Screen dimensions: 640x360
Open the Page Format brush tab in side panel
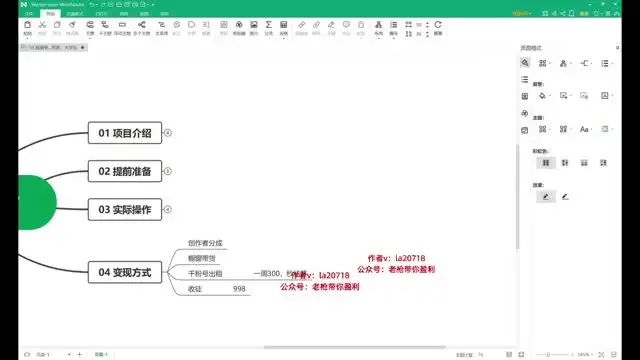coord(525,63)
